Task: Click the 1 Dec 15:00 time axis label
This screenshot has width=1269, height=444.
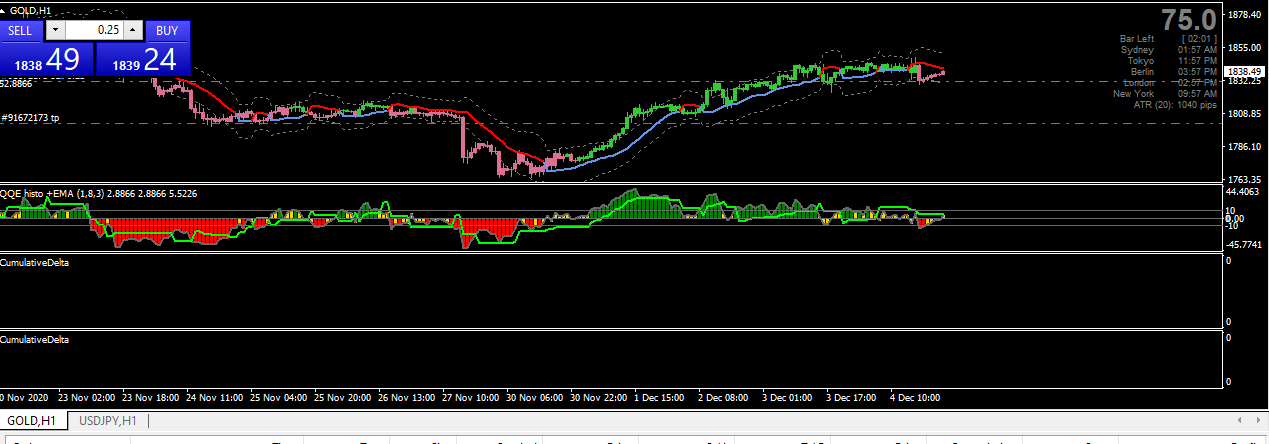Action: tap(657, 397)
